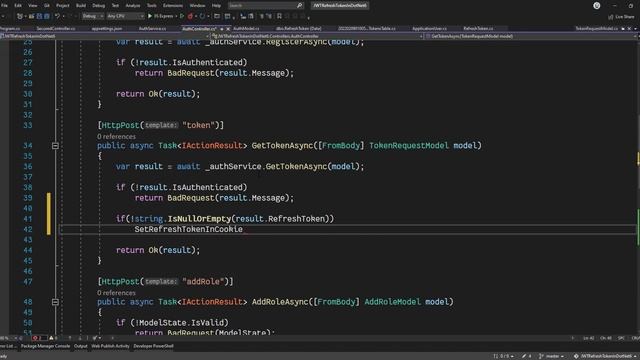Open Debug configuration dropdown
This screenshot has height=360, width=640.
tap(93, 16)
